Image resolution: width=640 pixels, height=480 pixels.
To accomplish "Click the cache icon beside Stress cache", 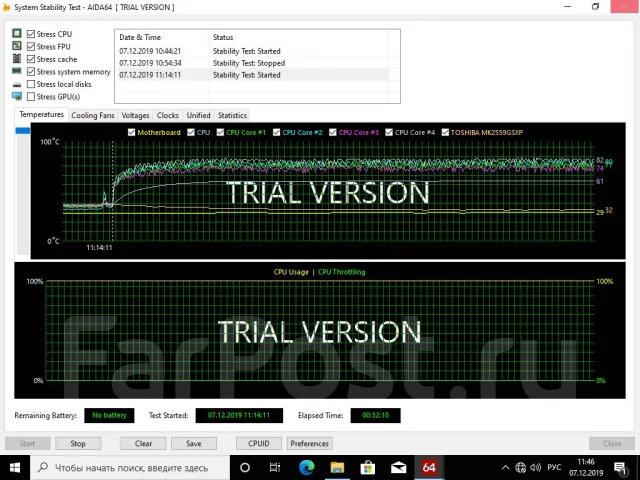I will tap(17, 58).
